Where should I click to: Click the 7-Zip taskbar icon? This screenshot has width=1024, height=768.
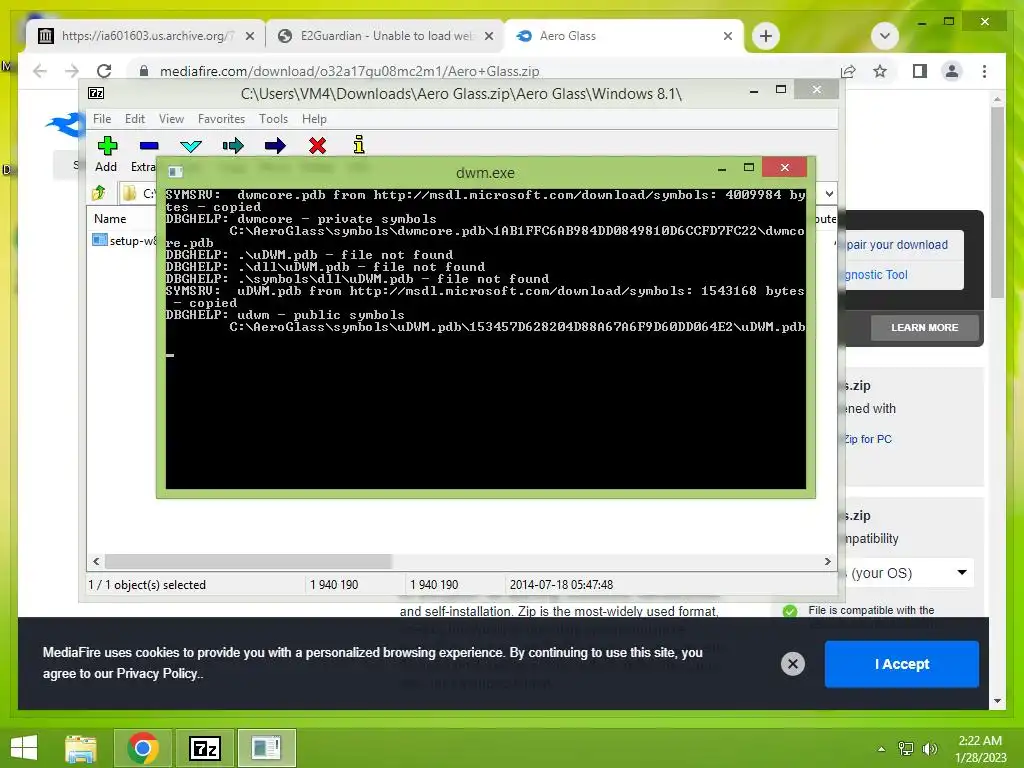[204, 748]
